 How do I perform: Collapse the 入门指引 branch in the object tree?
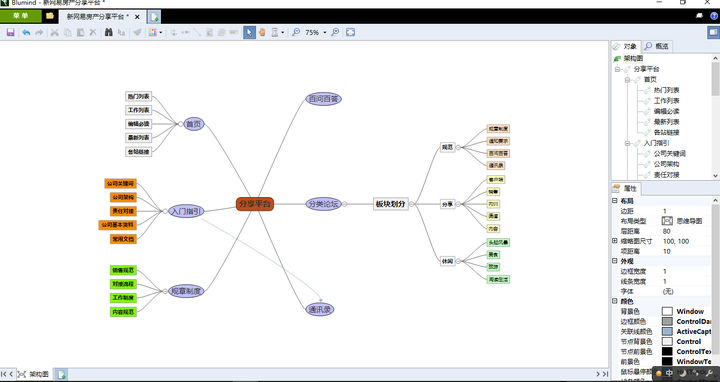click(x=627, y=143)
